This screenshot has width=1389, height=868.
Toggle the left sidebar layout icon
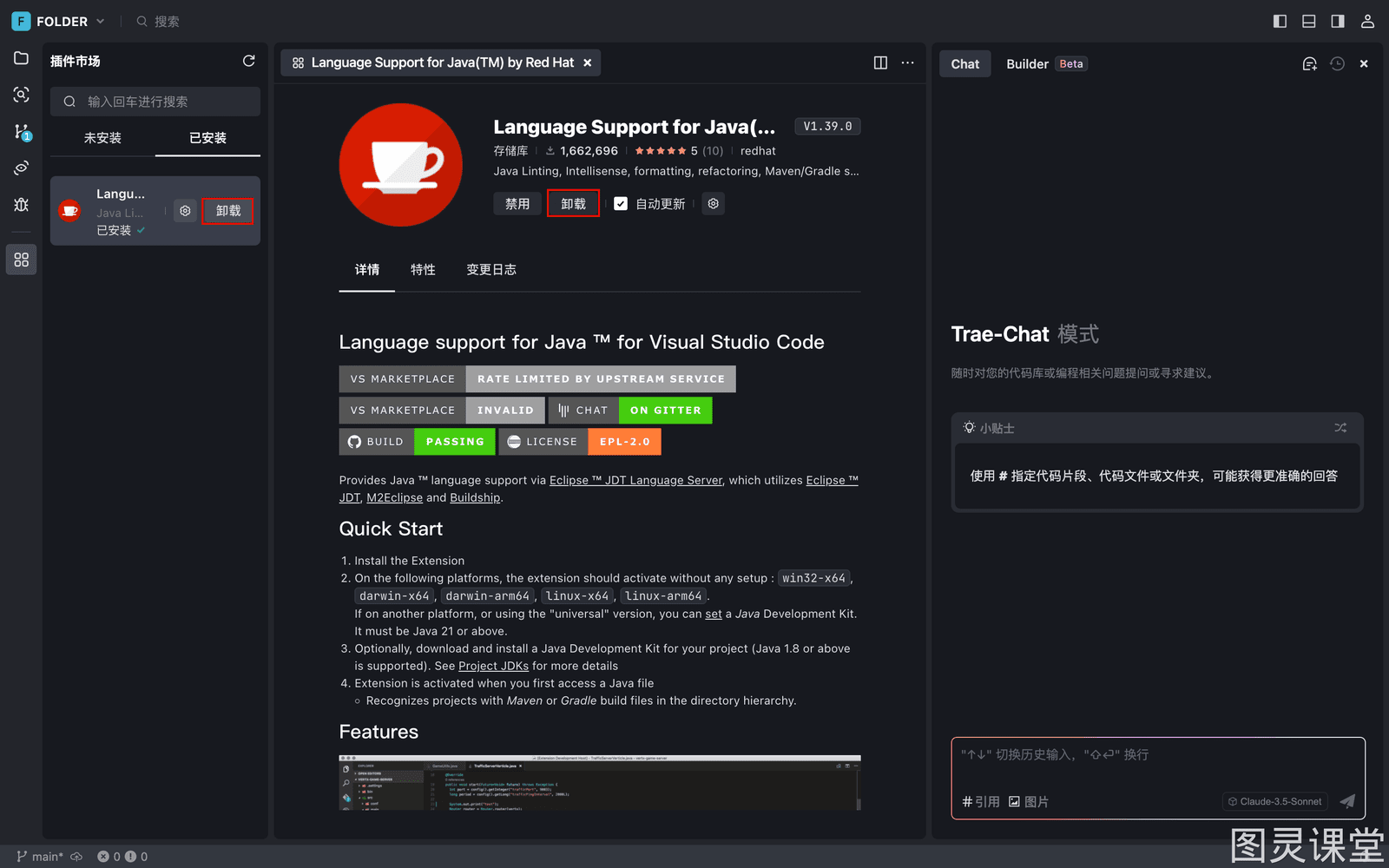(1280, 21)
